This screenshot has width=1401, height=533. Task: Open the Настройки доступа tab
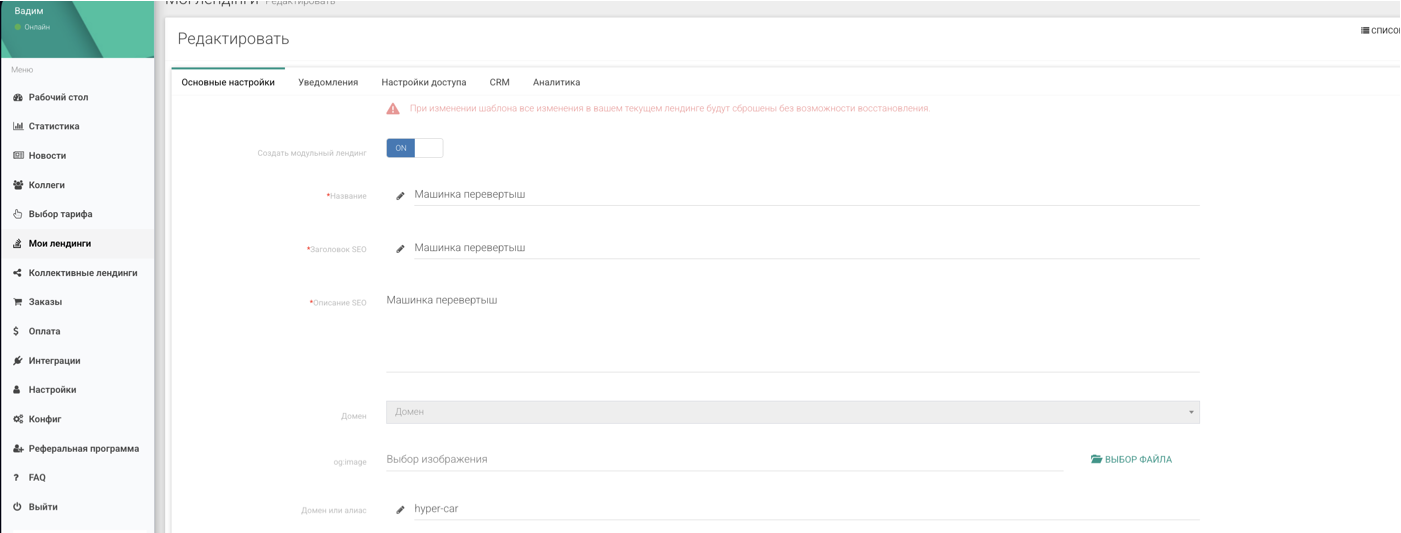point(423,83)
